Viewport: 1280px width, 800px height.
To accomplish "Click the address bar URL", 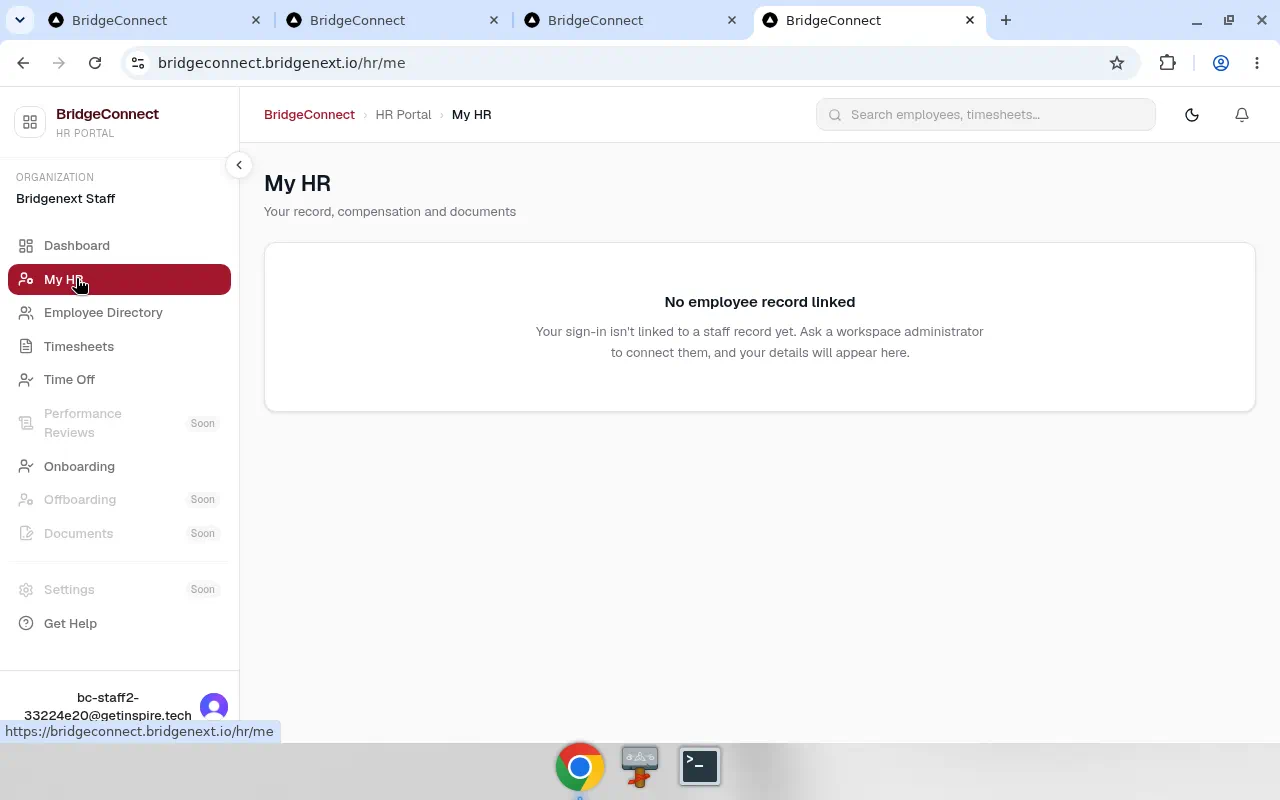I will point(282,63).
